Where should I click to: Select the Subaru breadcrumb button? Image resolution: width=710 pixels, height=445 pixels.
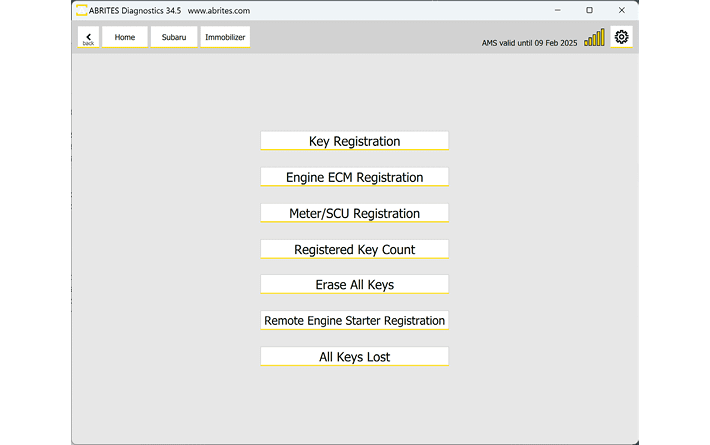tap(174, 37)
